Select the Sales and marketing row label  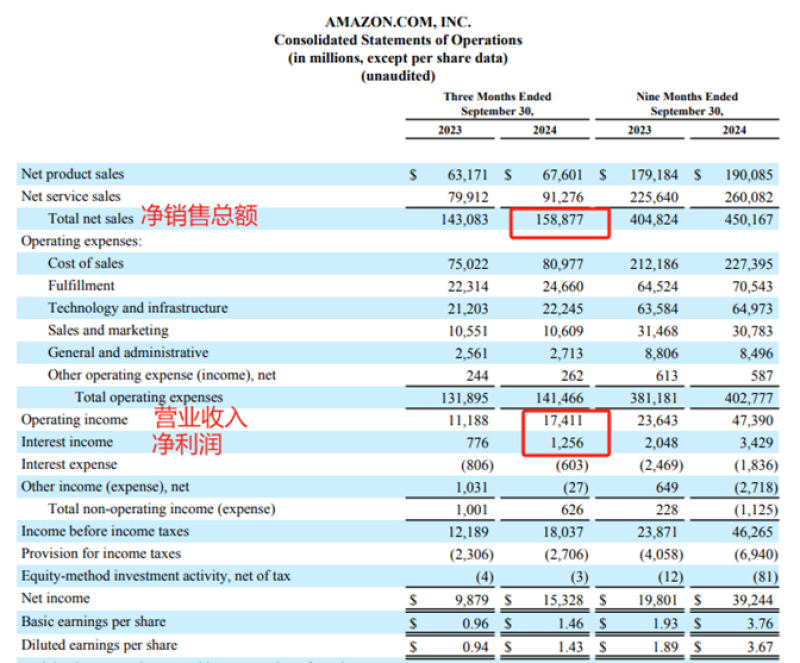[108, 330]
